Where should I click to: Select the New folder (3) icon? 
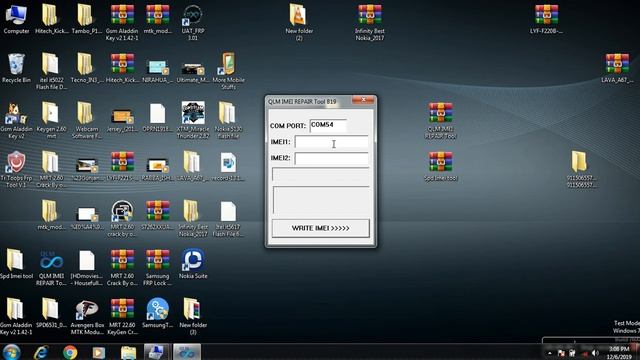tap(193, 316)
